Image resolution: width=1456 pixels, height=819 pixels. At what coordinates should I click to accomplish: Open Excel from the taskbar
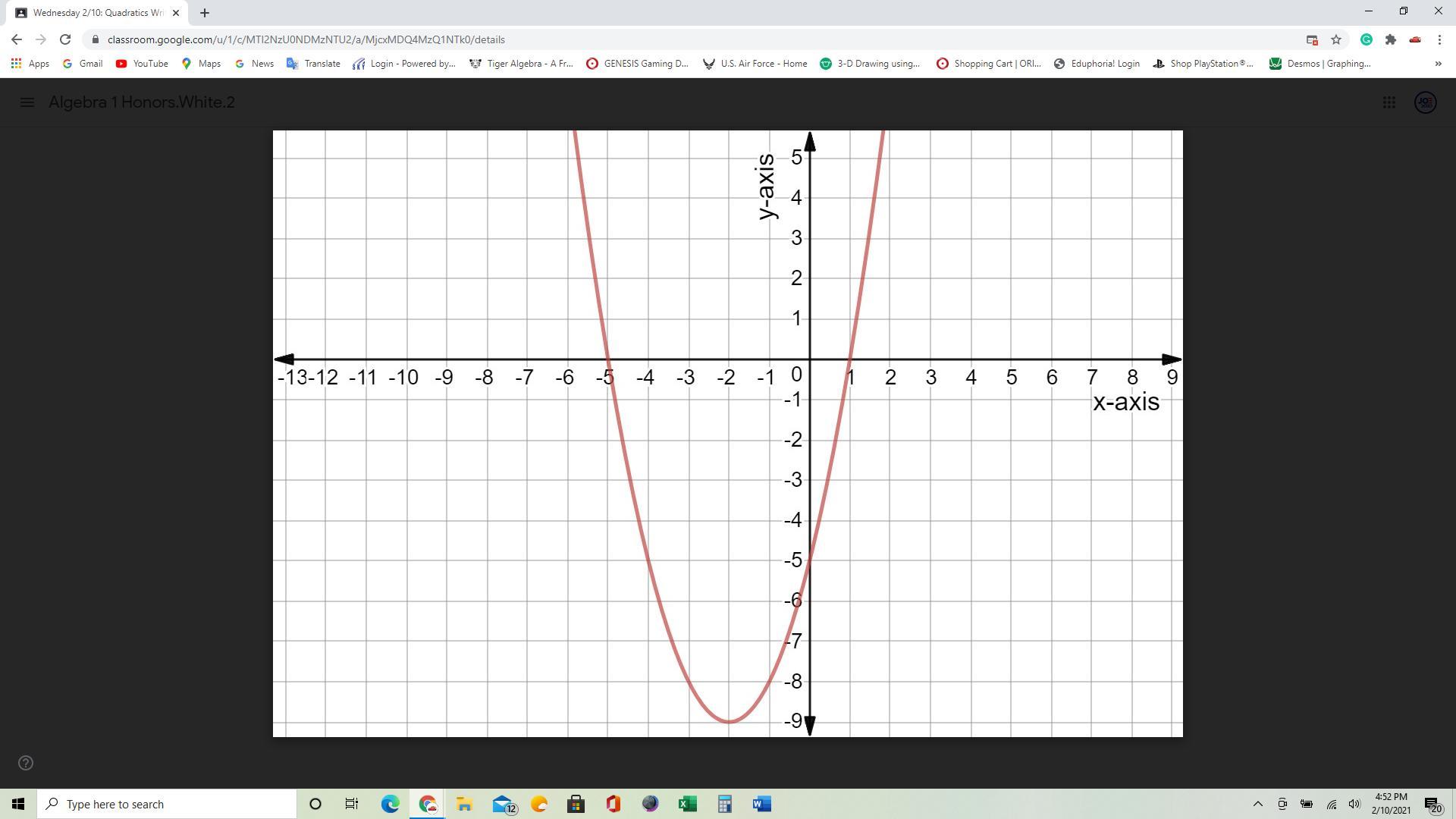click(687, 804)
